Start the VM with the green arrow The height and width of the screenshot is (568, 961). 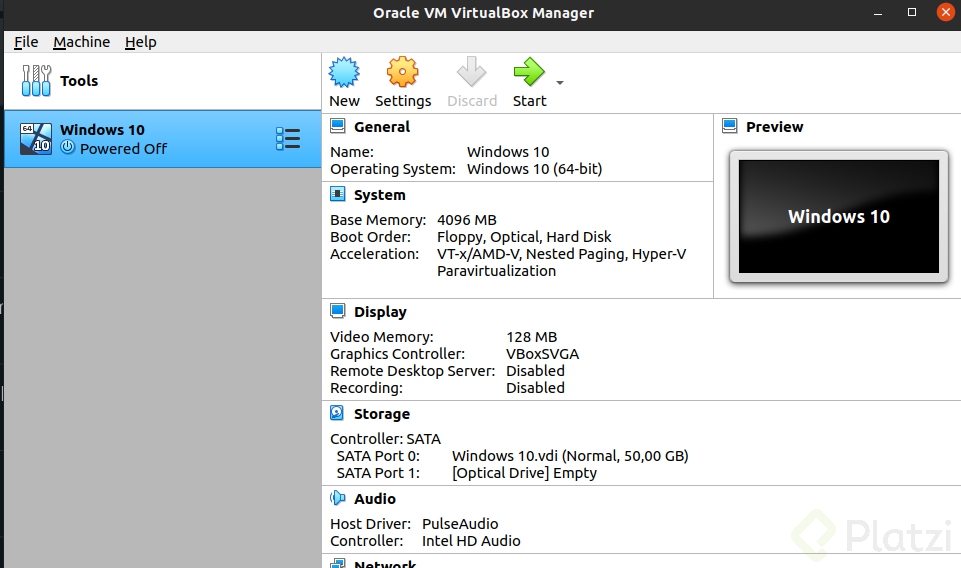click(x=529, y=72)
